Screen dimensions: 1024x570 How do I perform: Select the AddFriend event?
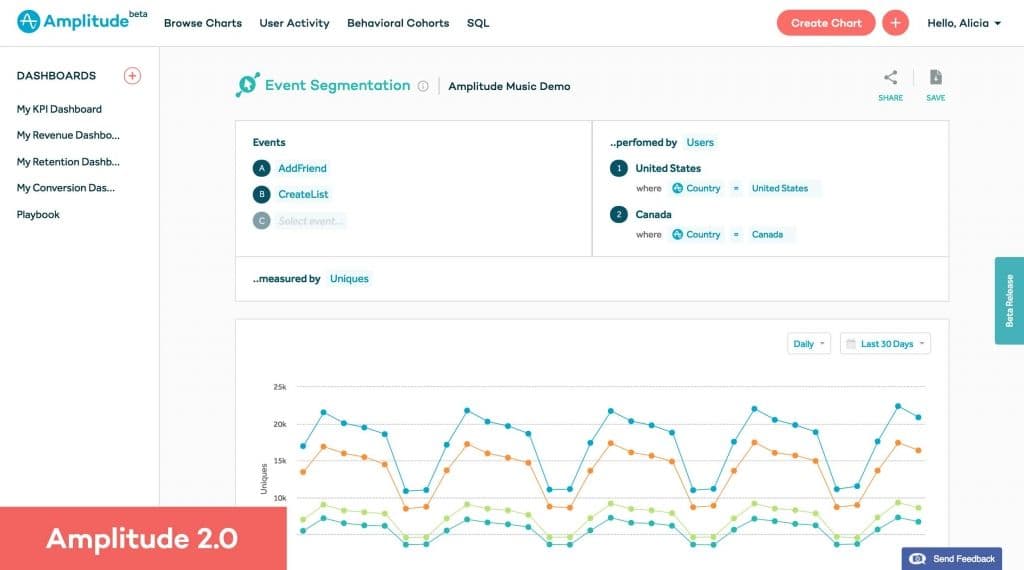click(302, 169)
